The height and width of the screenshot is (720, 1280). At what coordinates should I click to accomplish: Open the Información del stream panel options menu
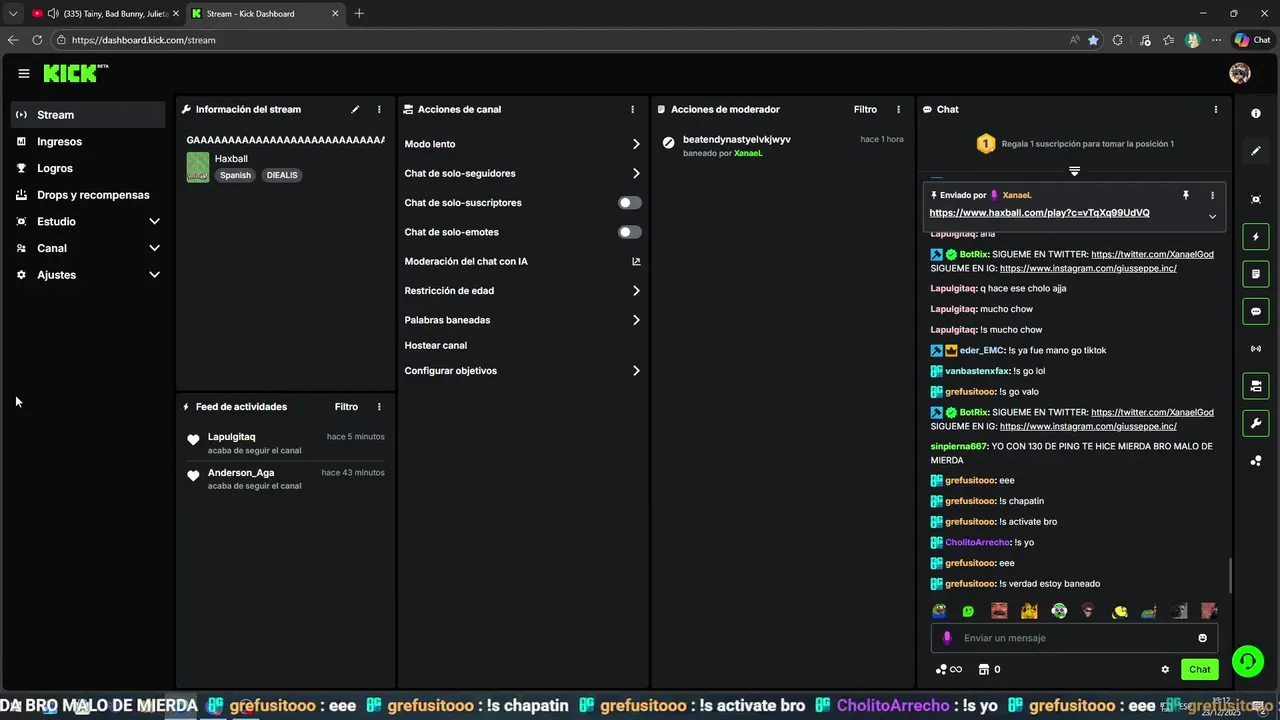tap(379, 109)
